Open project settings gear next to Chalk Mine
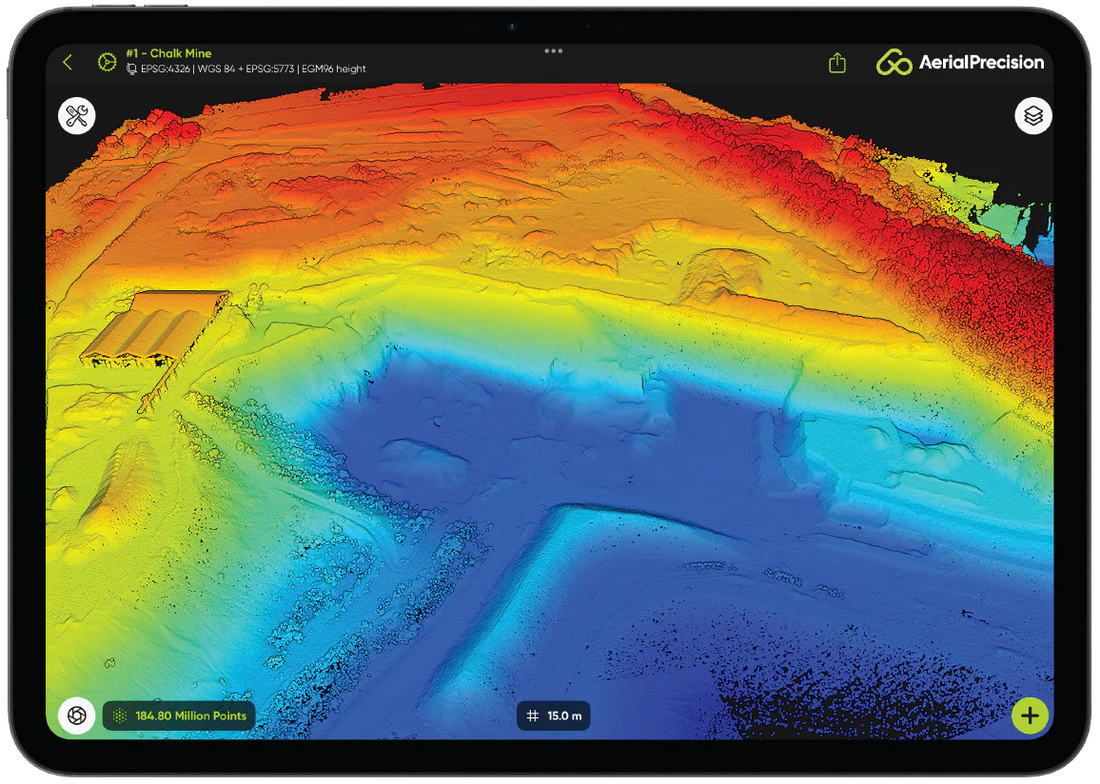Screen dimensions: 1100x784 [106, 62]
